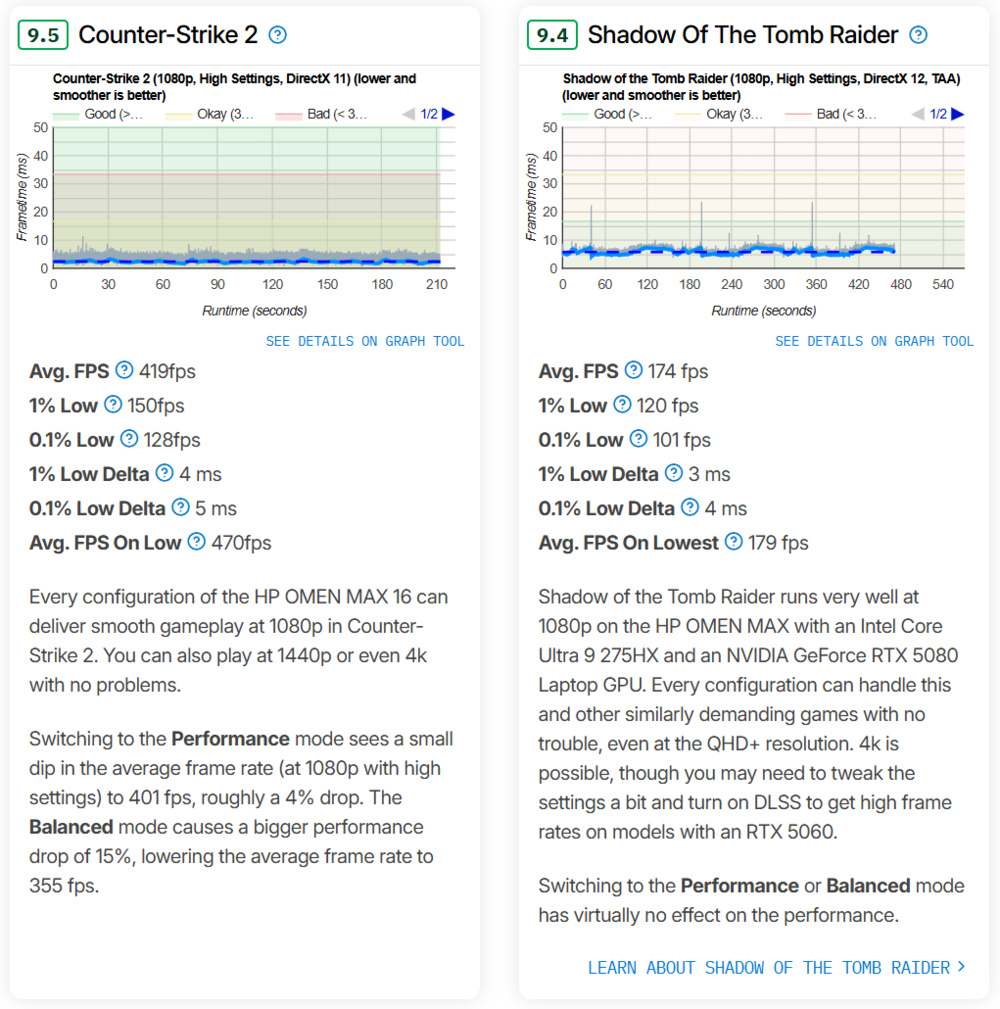1000x1009 pixels.
Task: Open Avg. FPS On Low info icon
Action: [x=196, y=542]
